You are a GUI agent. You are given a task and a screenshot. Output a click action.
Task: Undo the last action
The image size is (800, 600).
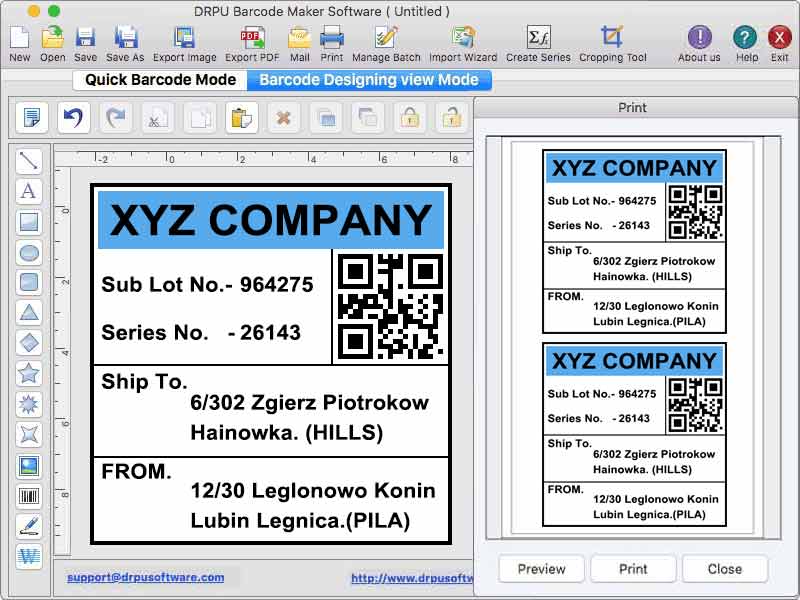point(72,118)
